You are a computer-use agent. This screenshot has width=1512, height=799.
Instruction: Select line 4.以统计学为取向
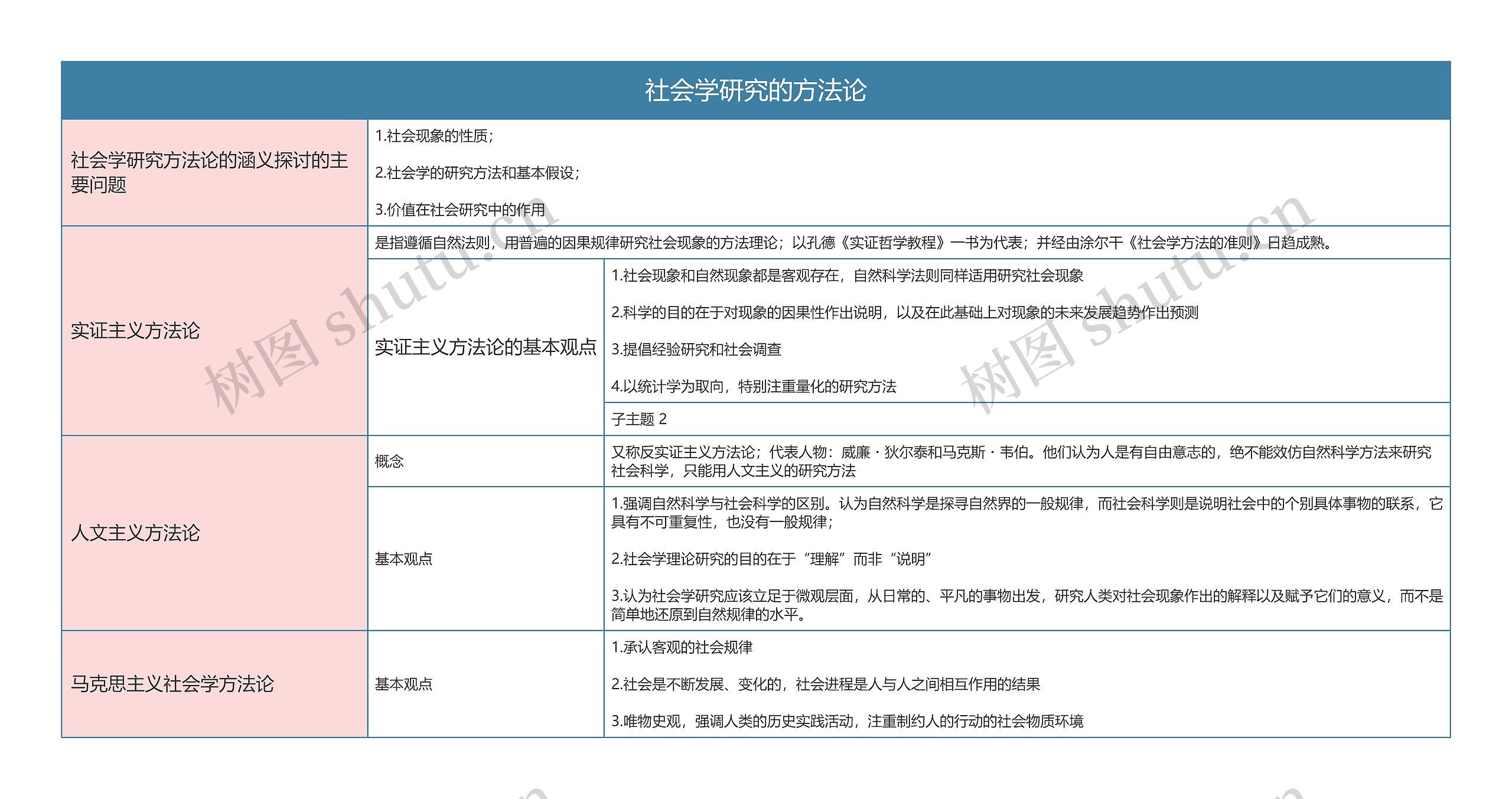(754, 387)
